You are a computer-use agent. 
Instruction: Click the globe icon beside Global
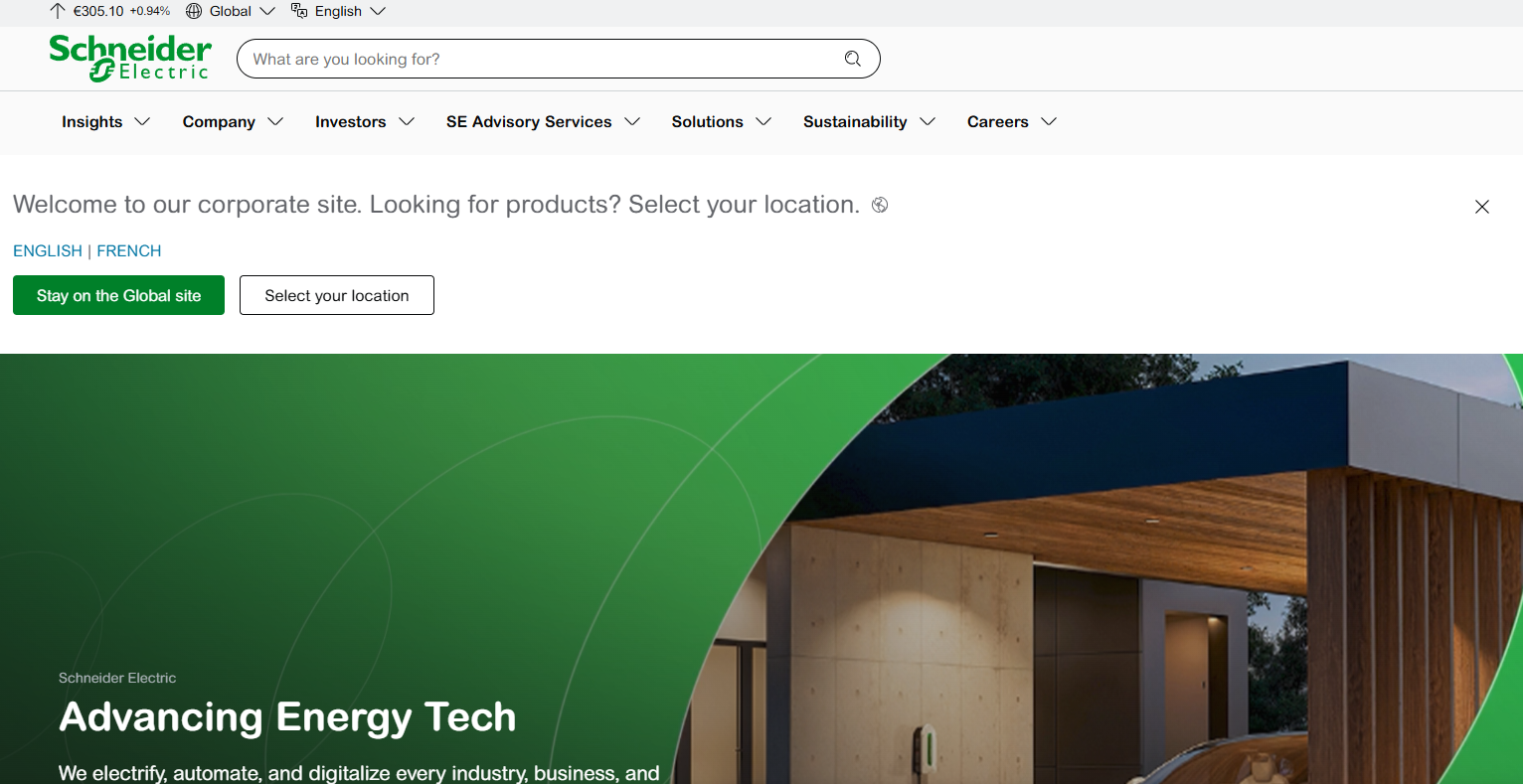point(194,11)
